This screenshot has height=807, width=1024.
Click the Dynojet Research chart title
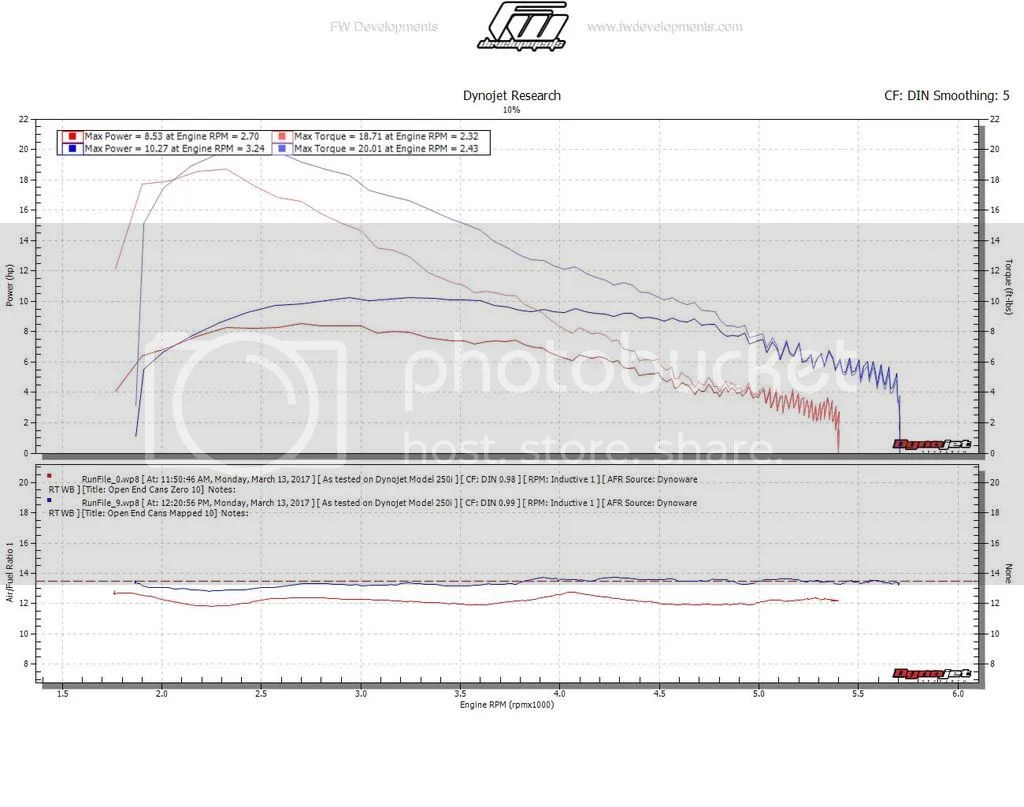511,96
